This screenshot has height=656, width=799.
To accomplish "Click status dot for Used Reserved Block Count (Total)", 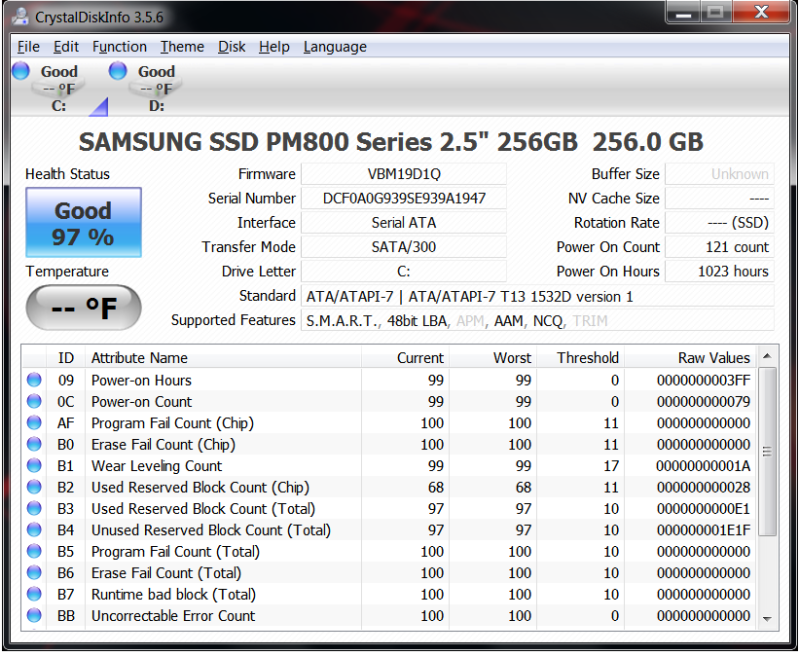I will [x=34, y=509].
